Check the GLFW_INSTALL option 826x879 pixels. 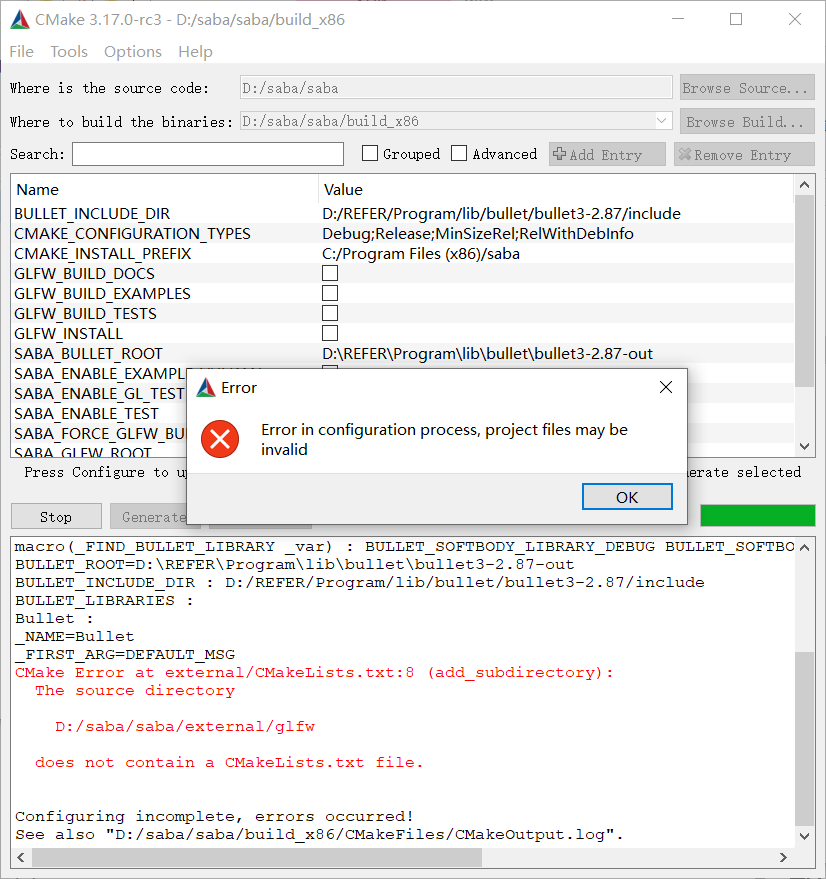tap(330, 333)
